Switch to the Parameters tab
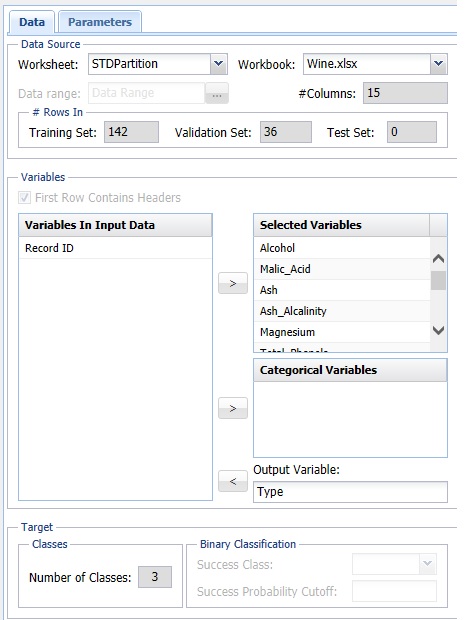Viewport: 465px width, 620px height. [100, 22]
